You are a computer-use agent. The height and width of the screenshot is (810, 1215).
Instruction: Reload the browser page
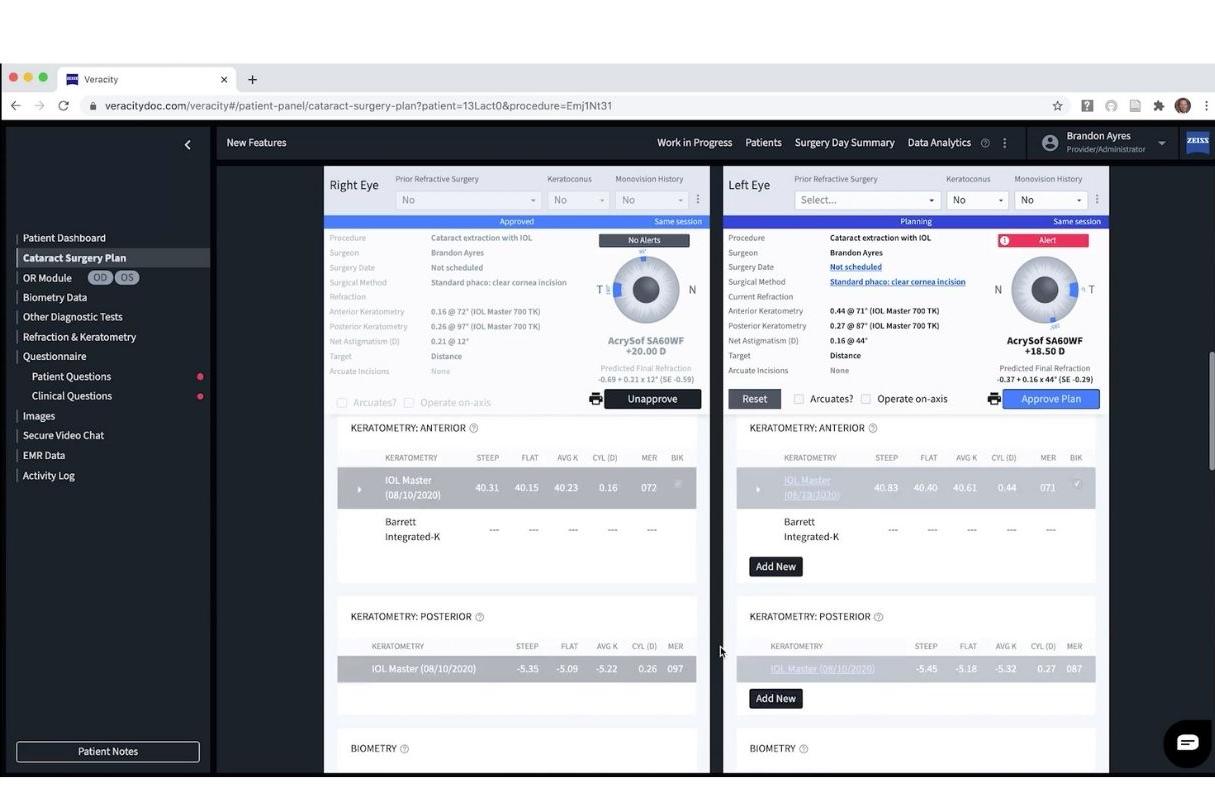coord(63,106)
